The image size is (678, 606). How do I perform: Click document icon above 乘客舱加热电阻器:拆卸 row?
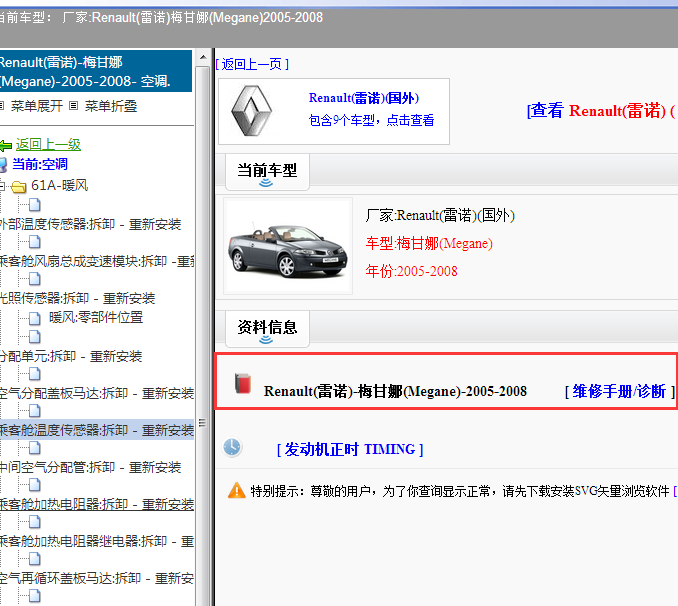[35, 485]
